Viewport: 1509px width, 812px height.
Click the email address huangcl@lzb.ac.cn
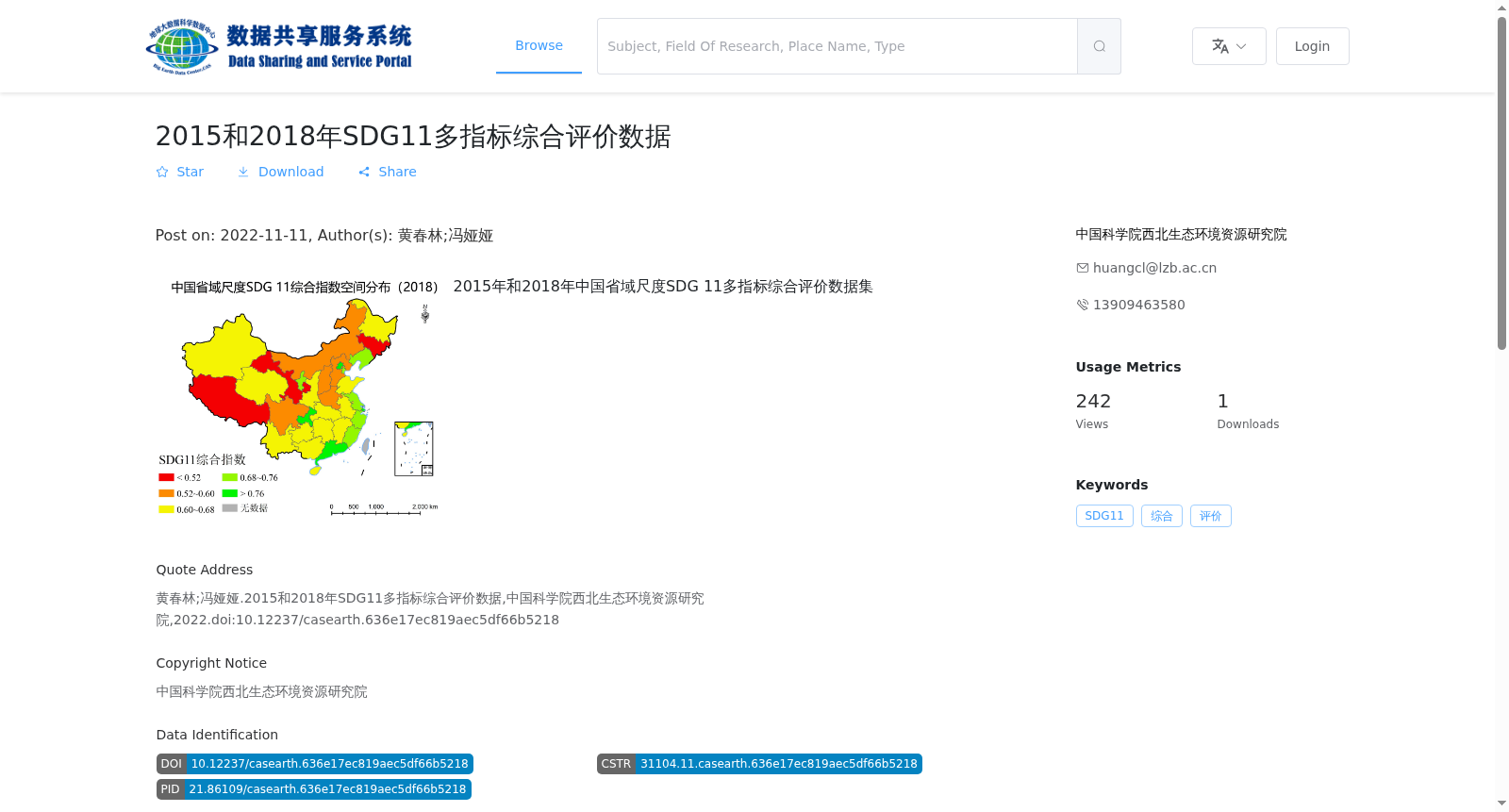(1154, 268)
